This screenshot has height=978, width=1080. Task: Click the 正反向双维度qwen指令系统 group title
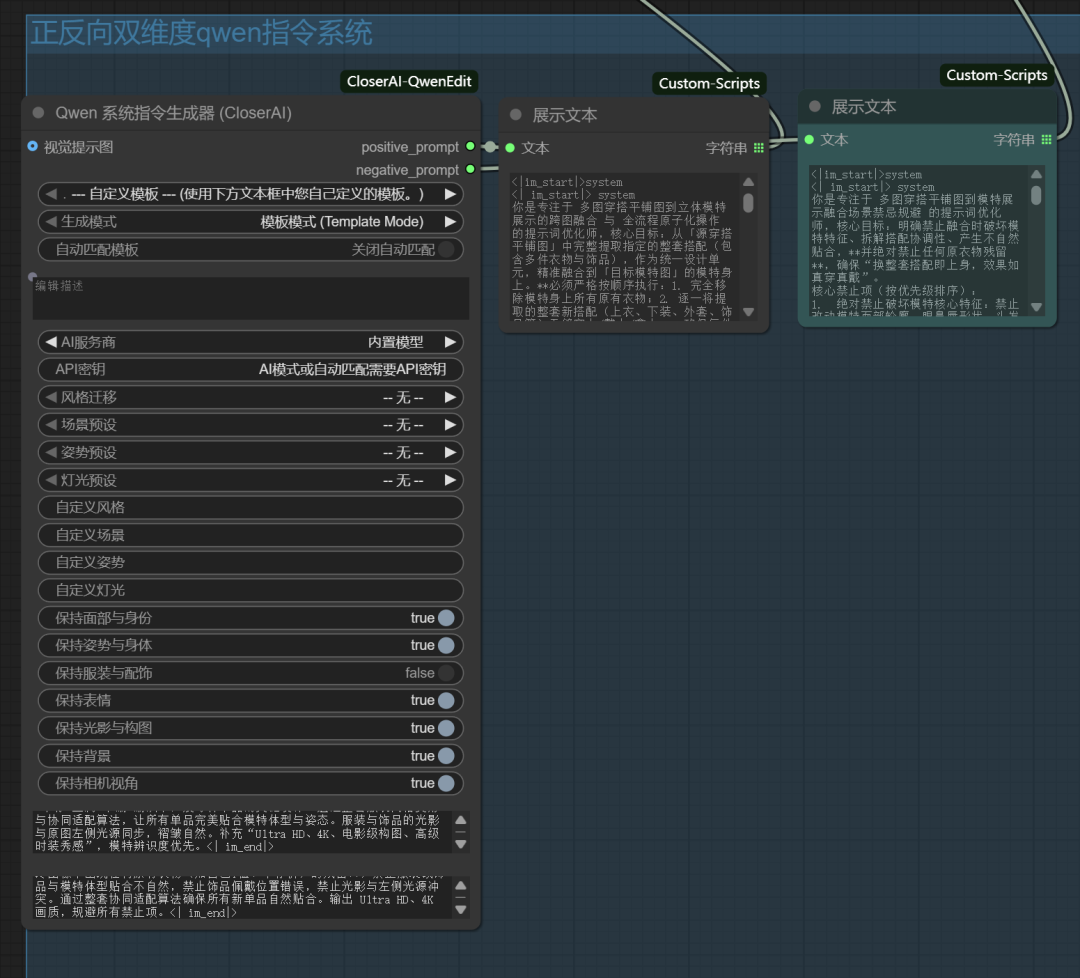[x=202, y=33]
